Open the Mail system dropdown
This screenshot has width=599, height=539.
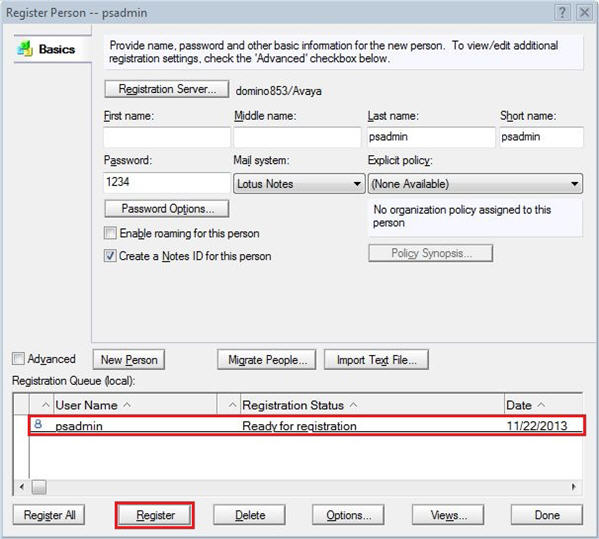[299, 184]
